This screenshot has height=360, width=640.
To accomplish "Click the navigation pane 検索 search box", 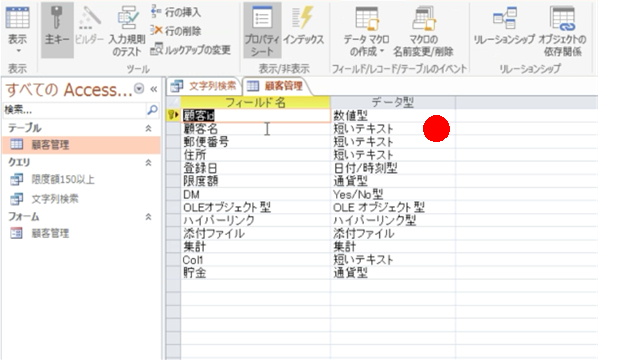I will 74,110.
